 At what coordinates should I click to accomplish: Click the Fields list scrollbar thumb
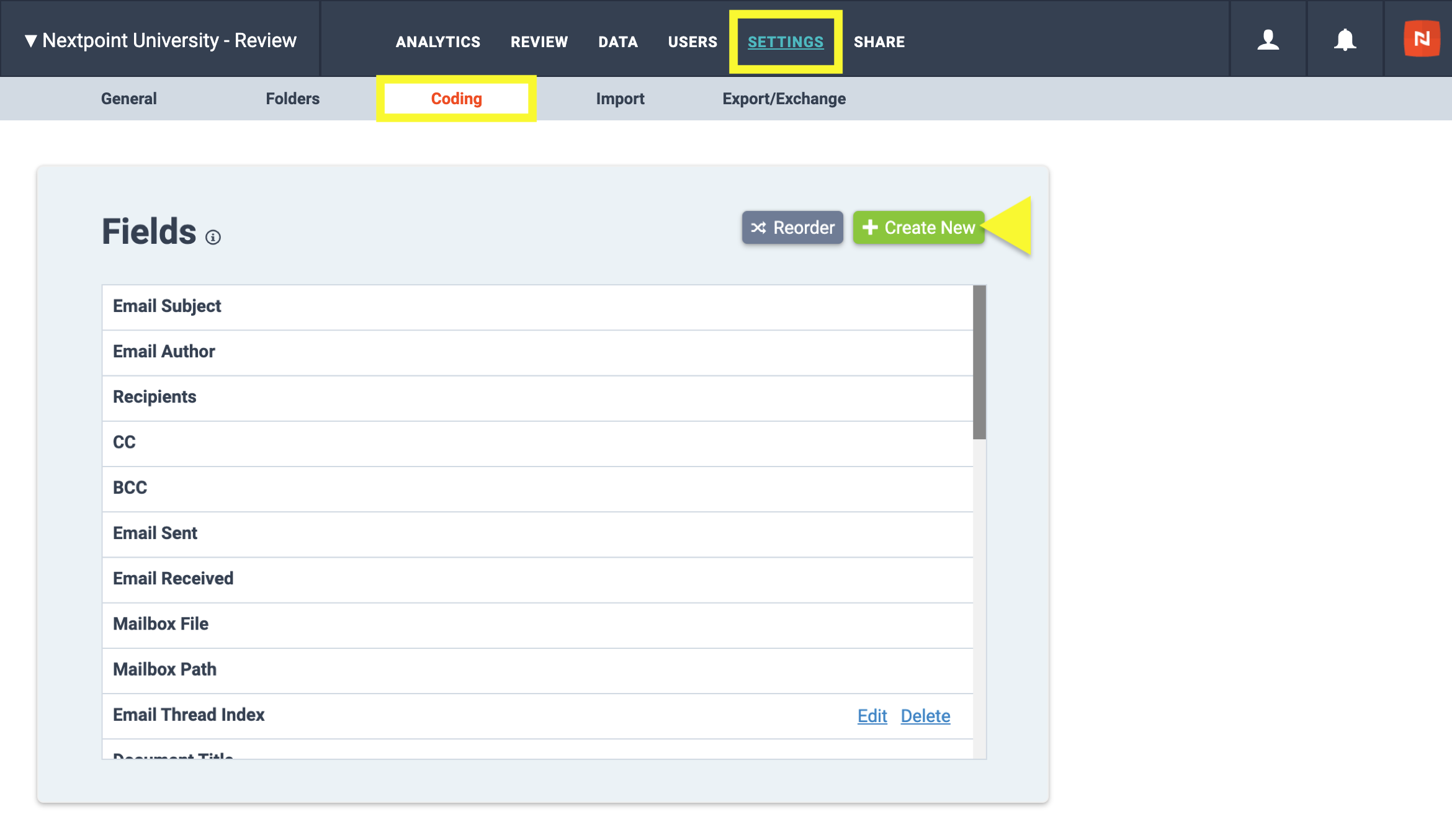[x=979, y=362]
